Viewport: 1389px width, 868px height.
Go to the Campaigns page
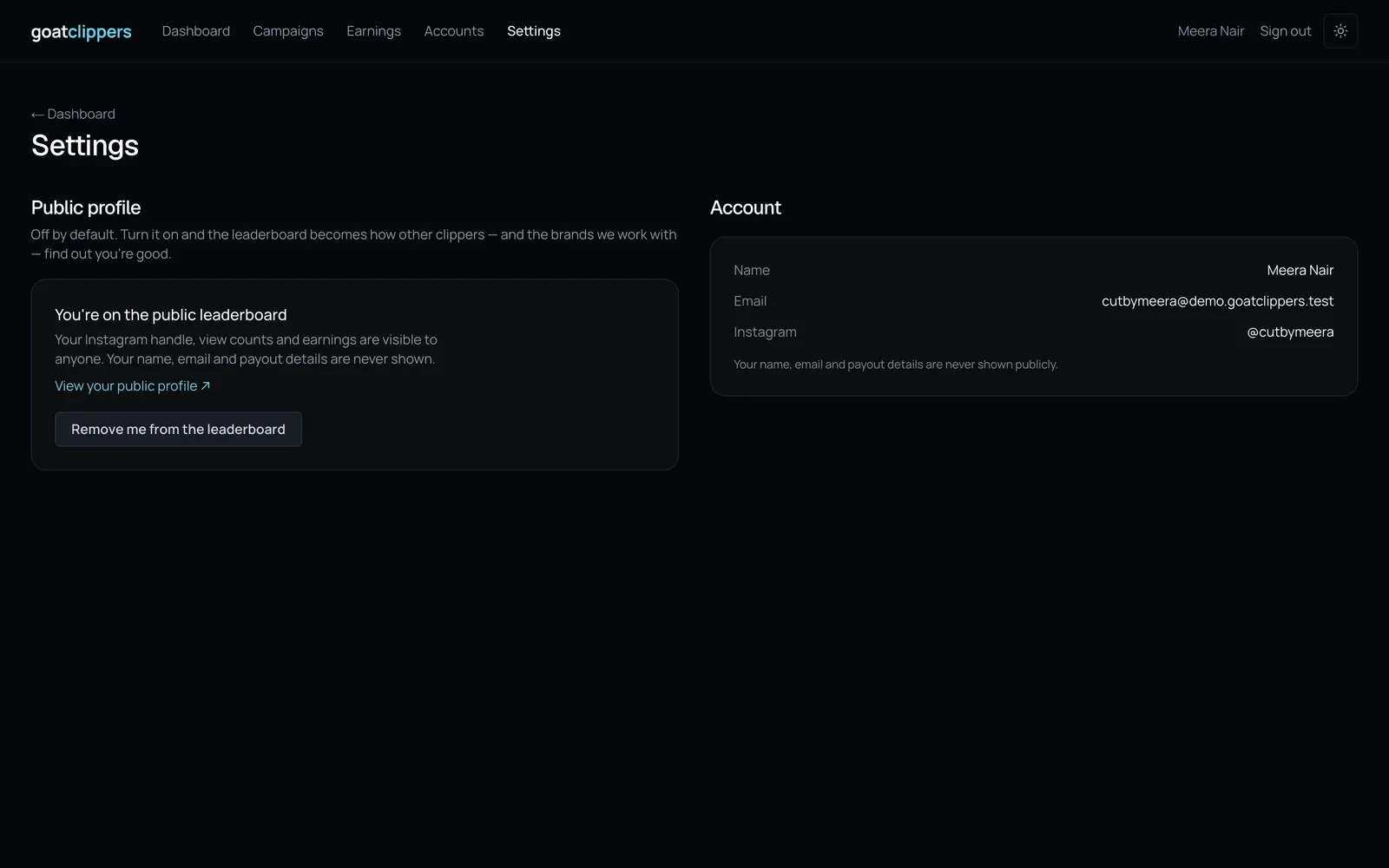pyautogui.click(x=288, y=31)
